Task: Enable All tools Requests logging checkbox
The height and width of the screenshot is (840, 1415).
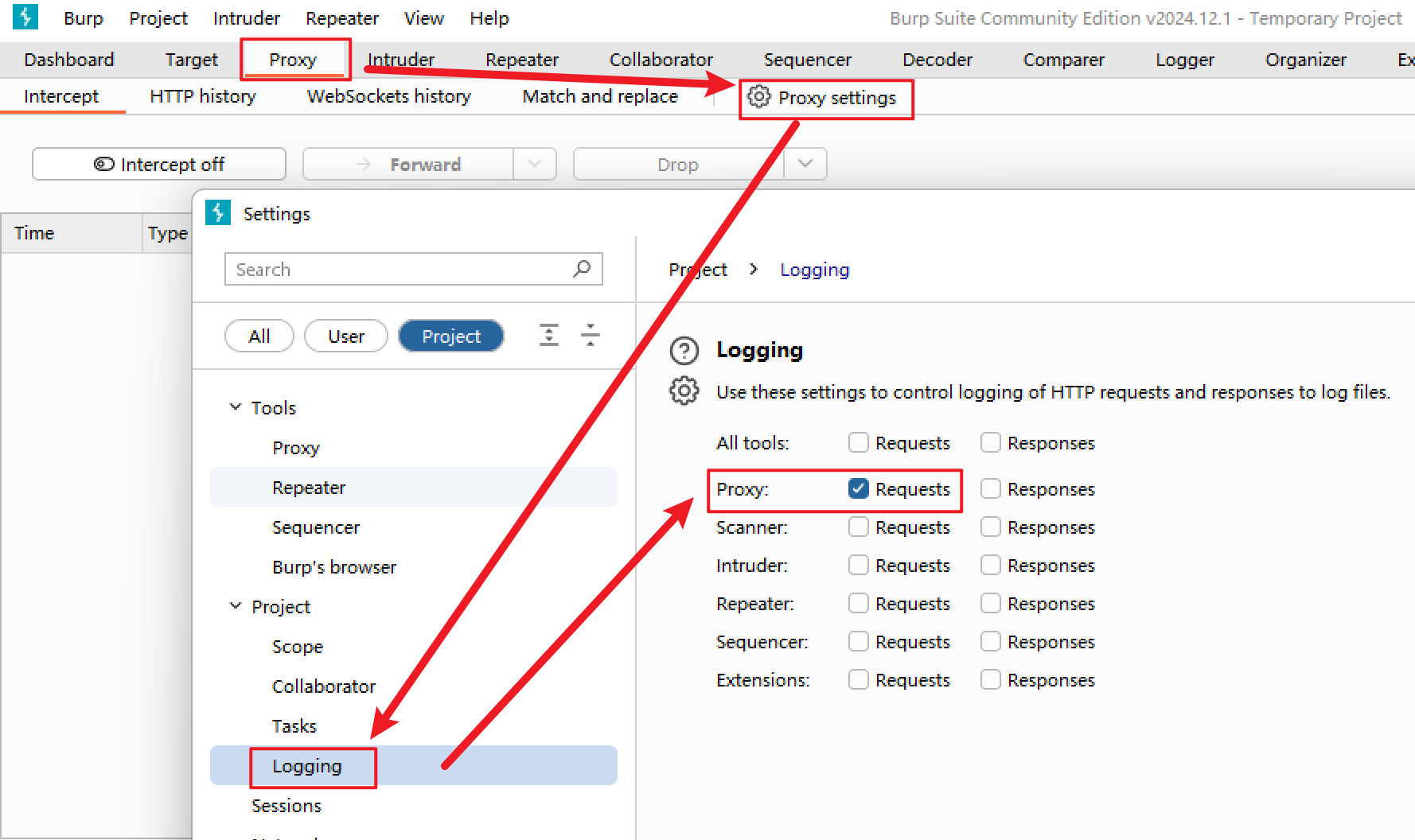Action: point(858,442)
